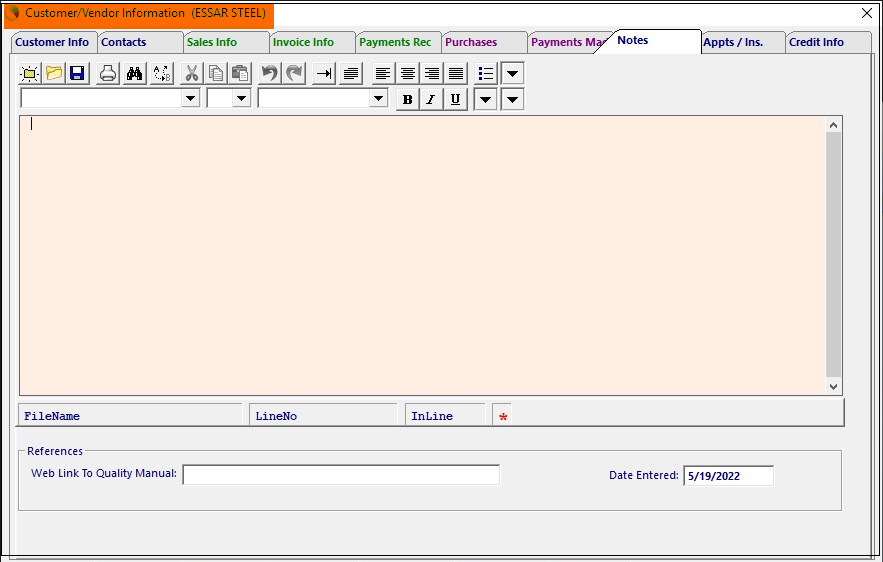The height and width of the screenshot is (562, 883).
Task: Paste using the clipboard icon
Action: pyautogui.click(x=240, y=73)
